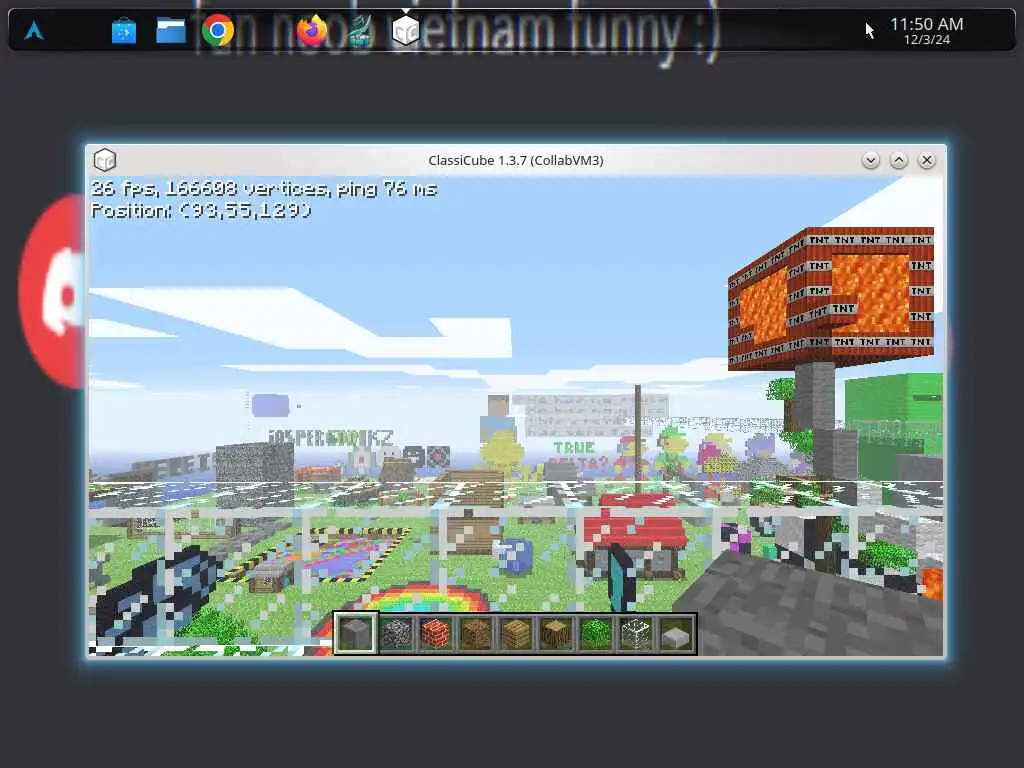Select the stone block in the hotbar
Screen dimensions: 1024x768
point(356,633)
